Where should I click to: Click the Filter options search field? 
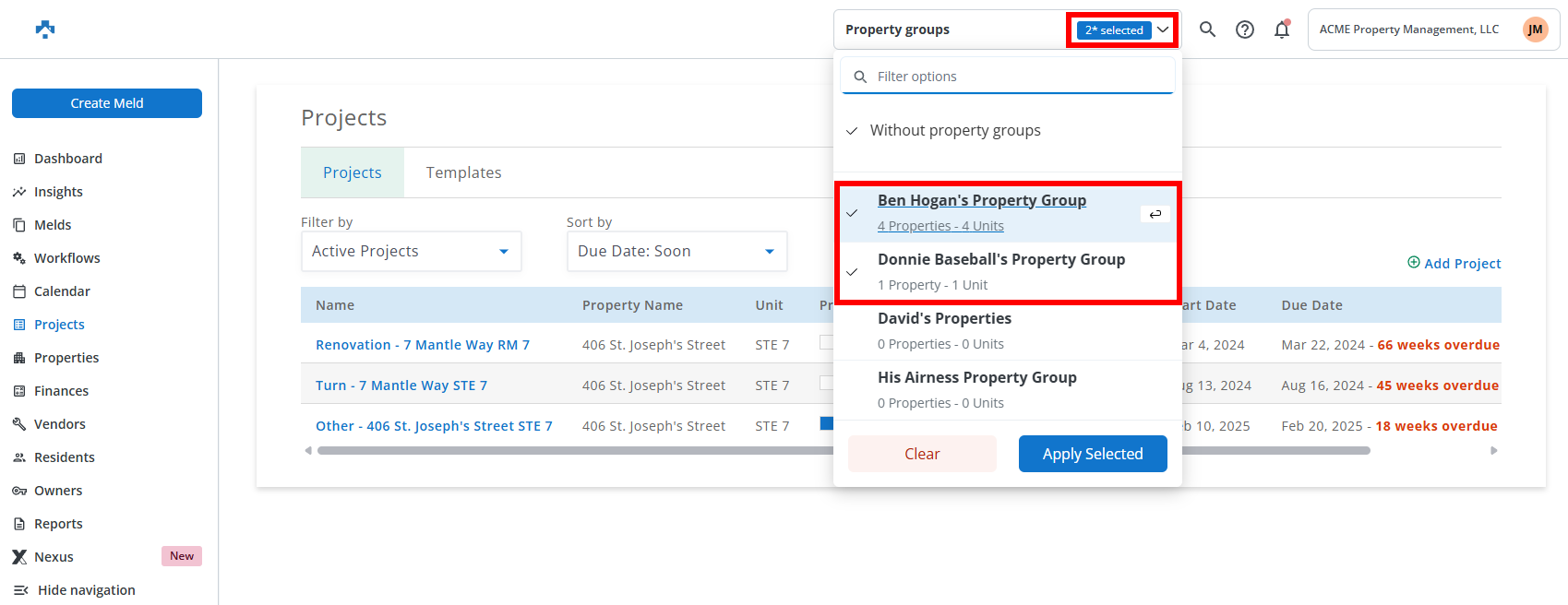(1015, 77)
